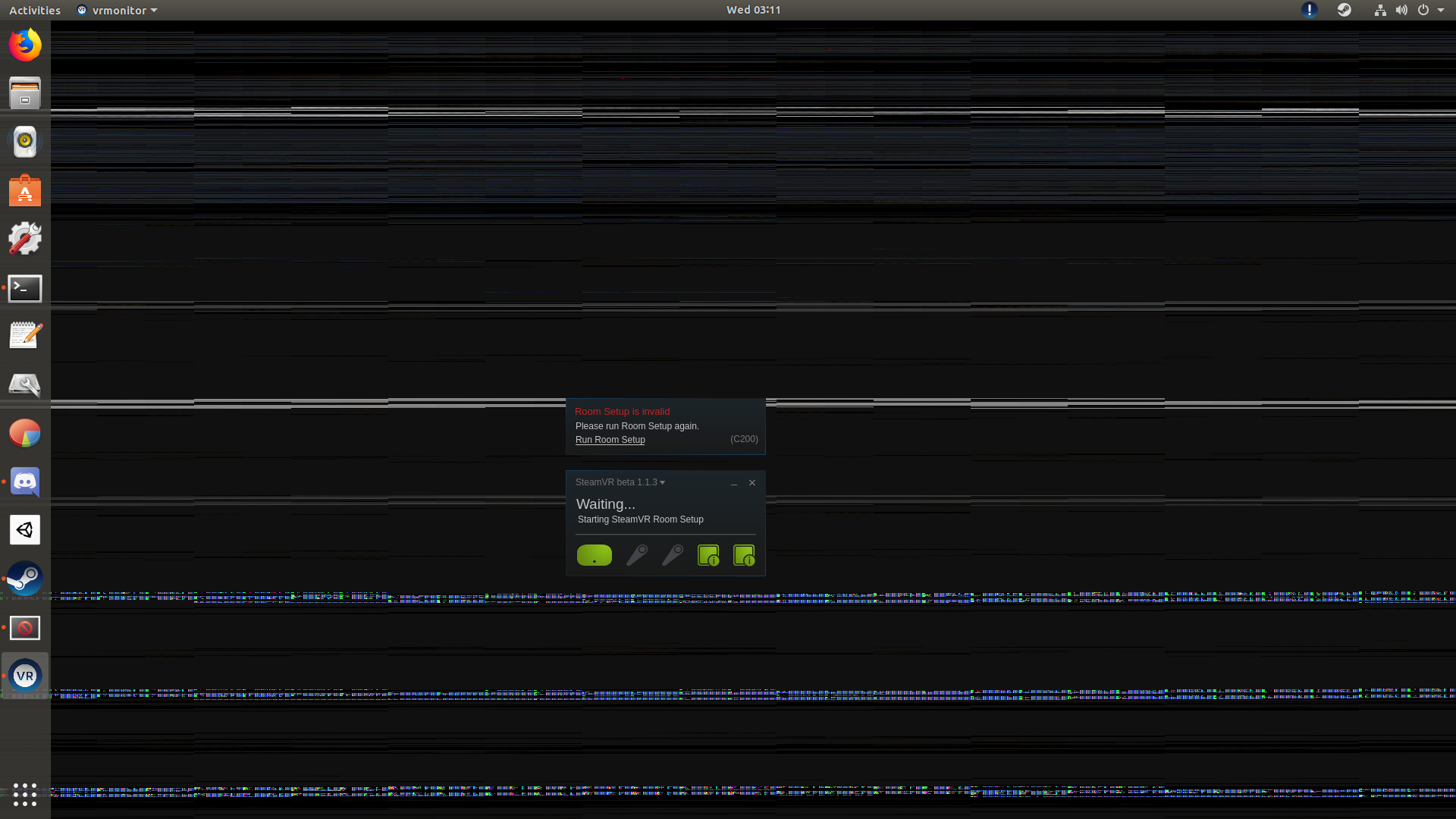This screenshot has width=1456, height=819.
Task: Close the SteamVR status window
Action: click(x=752, y=482)
